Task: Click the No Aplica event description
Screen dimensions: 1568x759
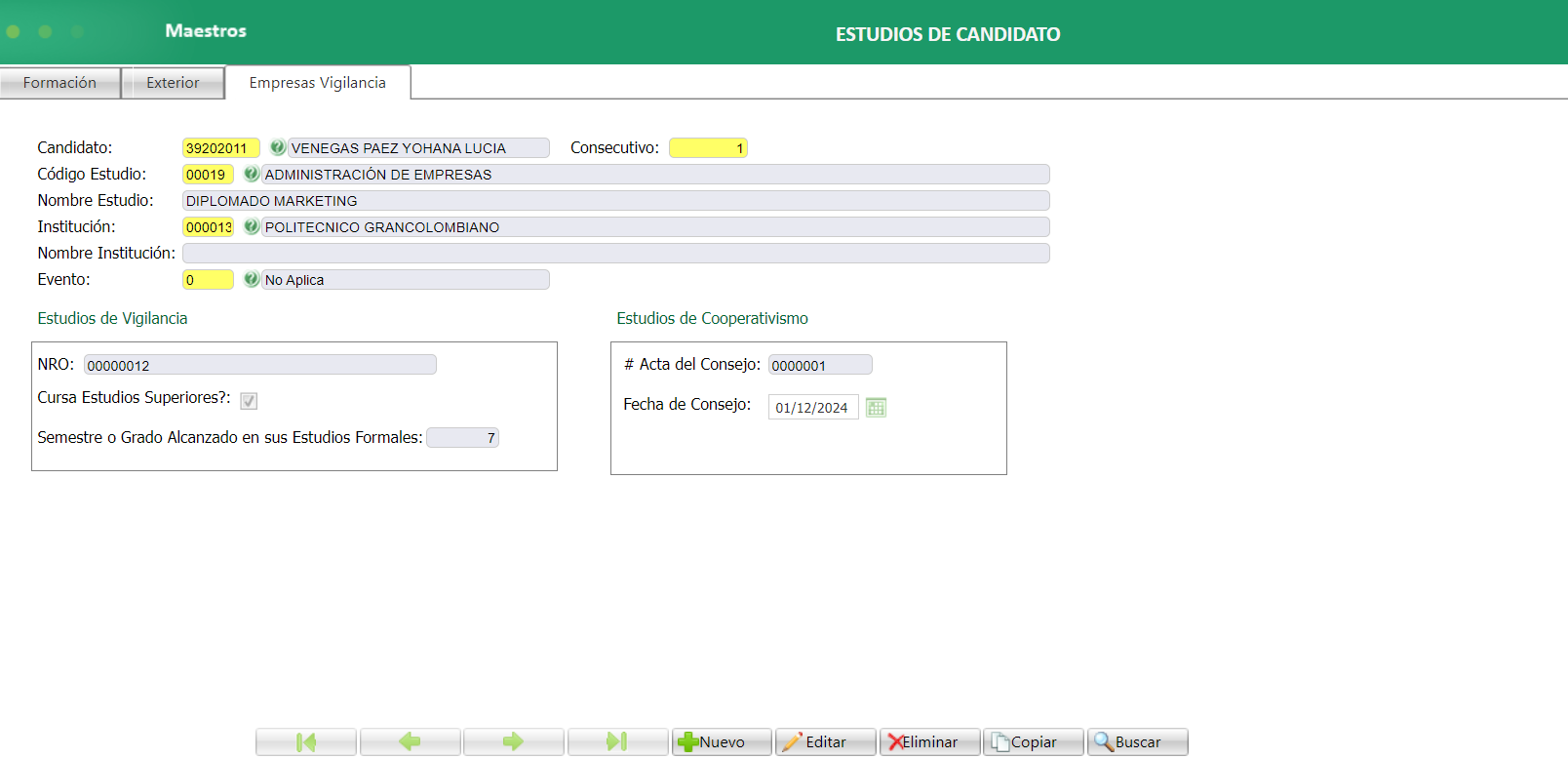Action: 406,280
